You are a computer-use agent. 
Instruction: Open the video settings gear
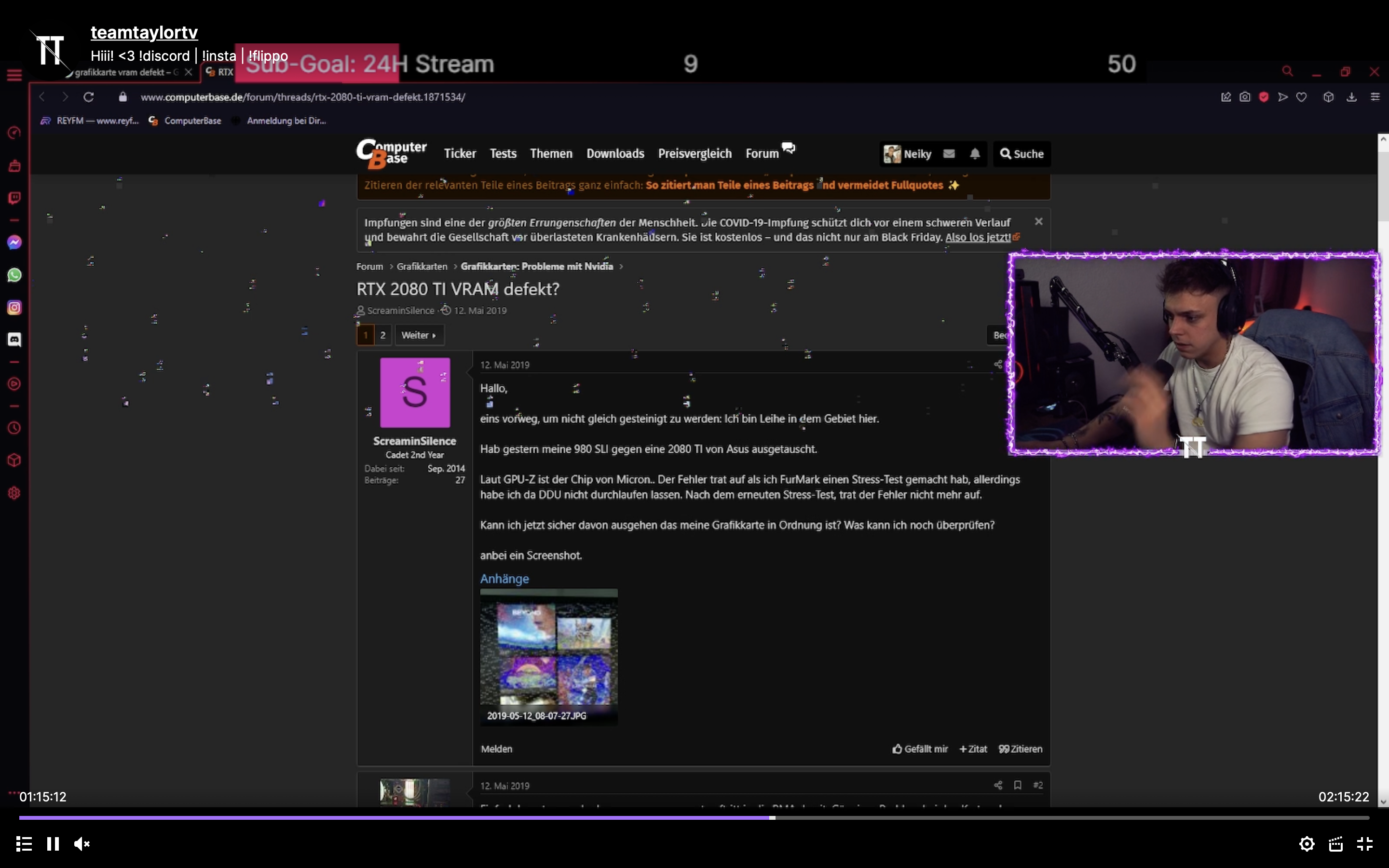[x=1307, y=843]
